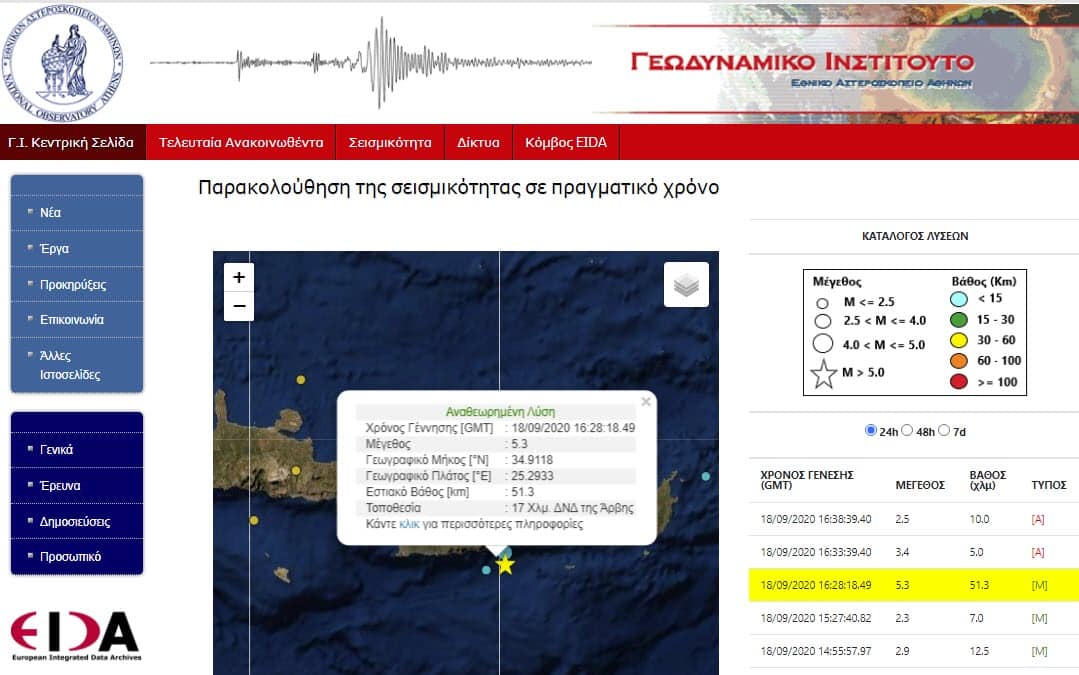1079x675 pixels.
Task: Click the κλικ link in popup
Action: tap(409, 524)
